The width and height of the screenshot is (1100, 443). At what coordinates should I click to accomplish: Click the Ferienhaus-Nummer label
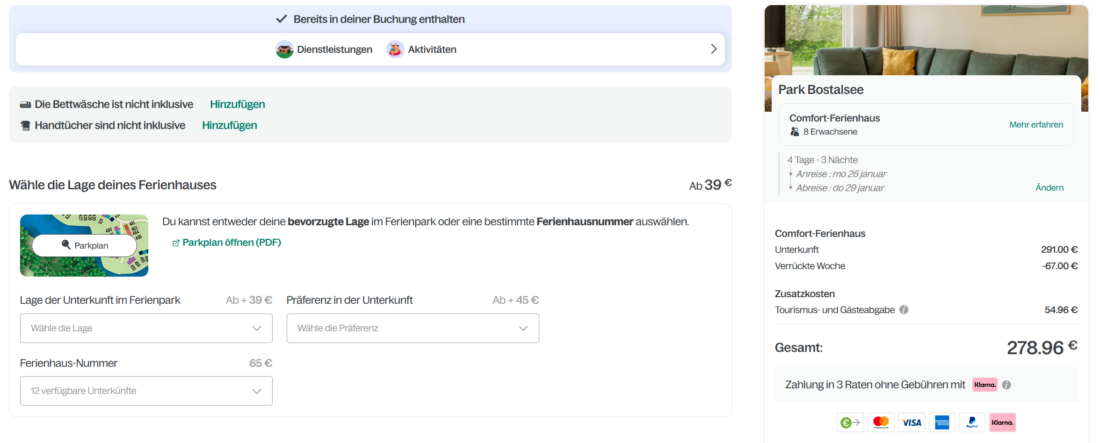pyautogui.click(x=69, y=364)
